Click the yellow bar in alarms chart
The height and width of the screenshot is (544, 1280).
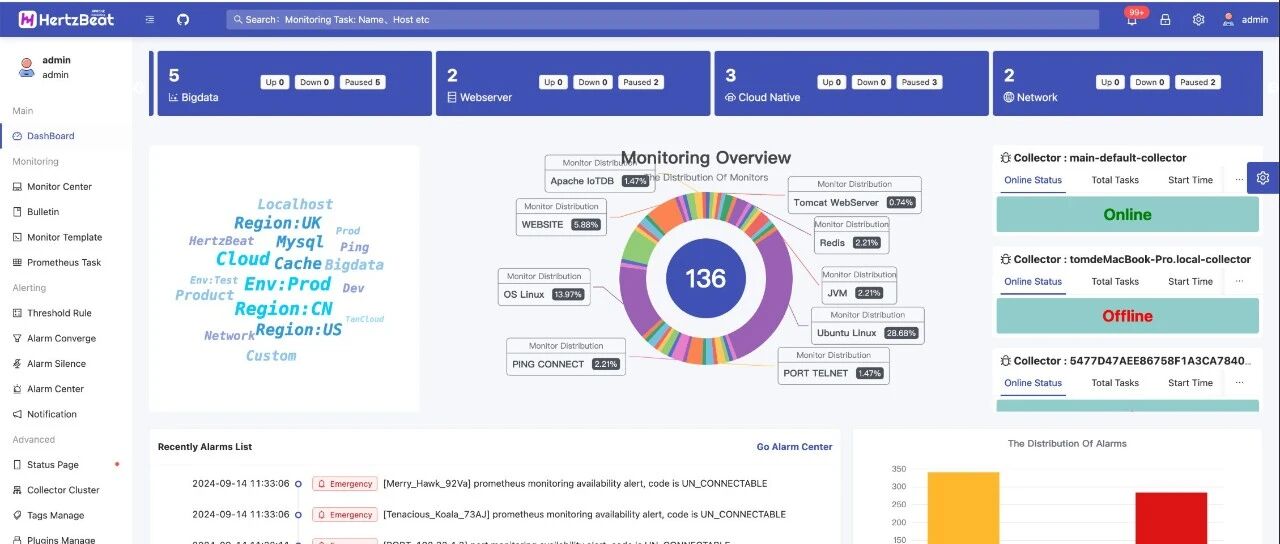pos(963,508)
